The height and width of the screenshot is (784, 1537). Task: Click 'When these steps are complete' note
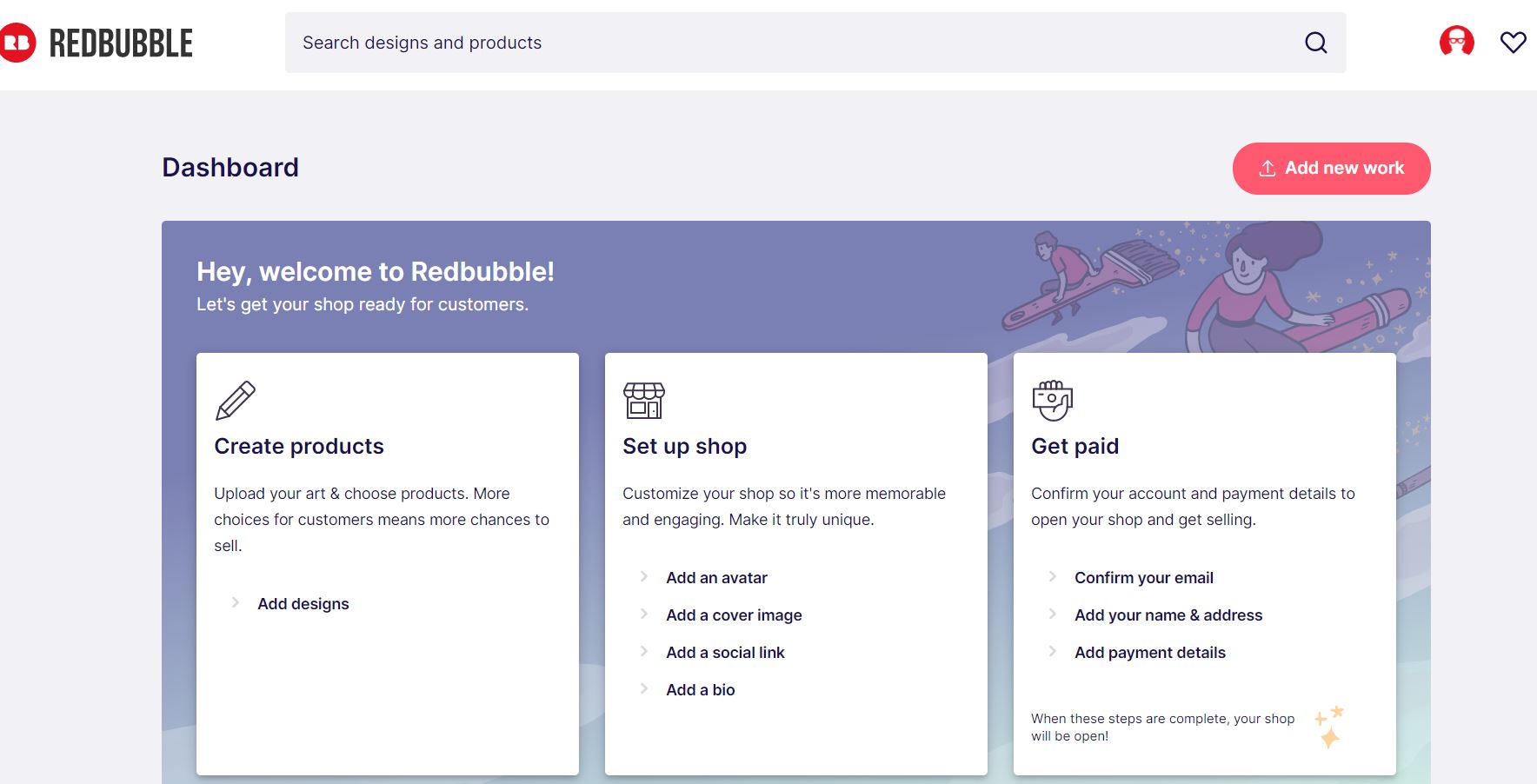(1163, 728)
